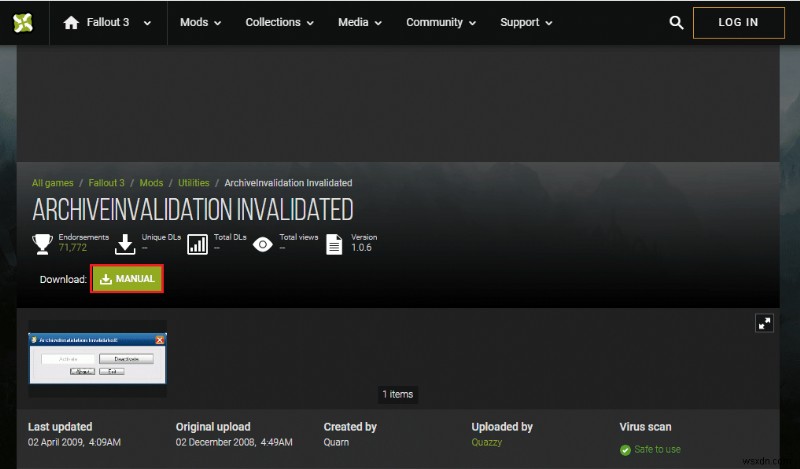Screen dimensions: 800x469
Task: Open the ArchiveInvalidation screenshot thumbnail
Action: click(x=97, y=358)
